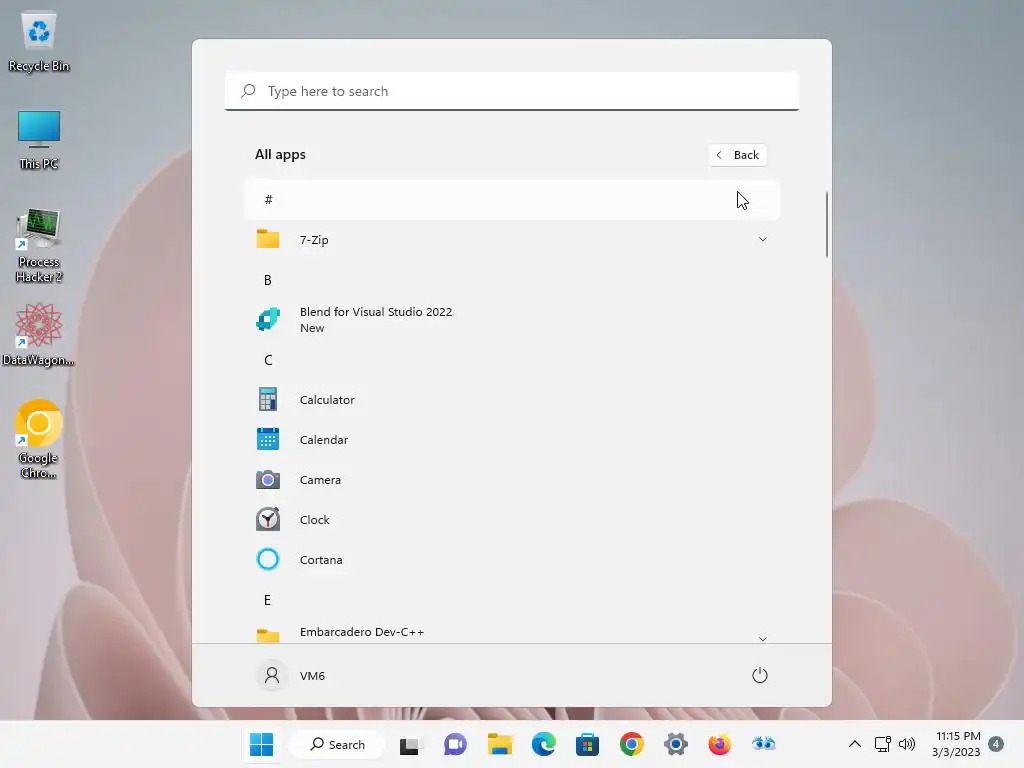Open notification center badge
1024x768 pixels.
click(996, 744)
